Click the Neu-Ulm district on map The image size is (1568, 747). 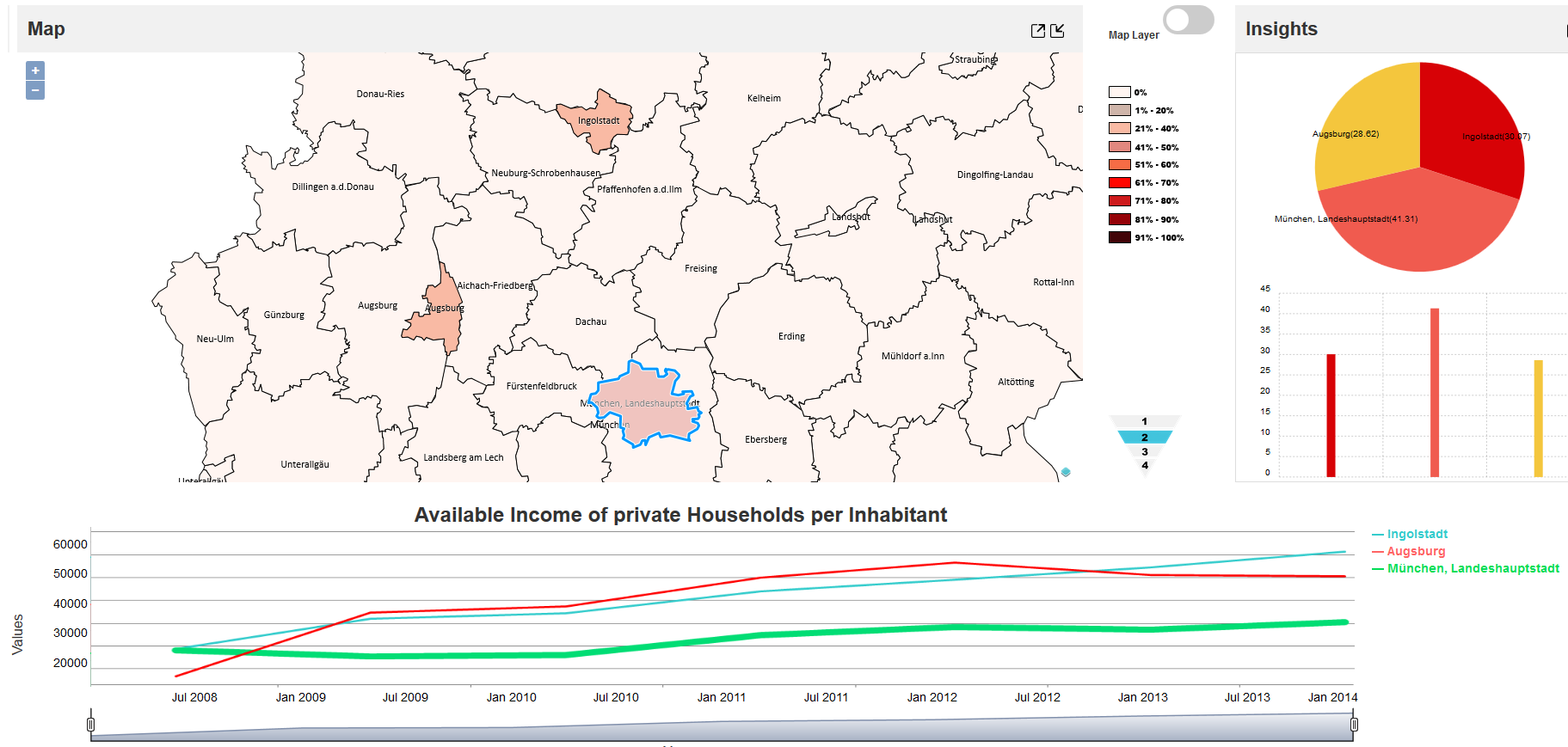tap(215, 340)
